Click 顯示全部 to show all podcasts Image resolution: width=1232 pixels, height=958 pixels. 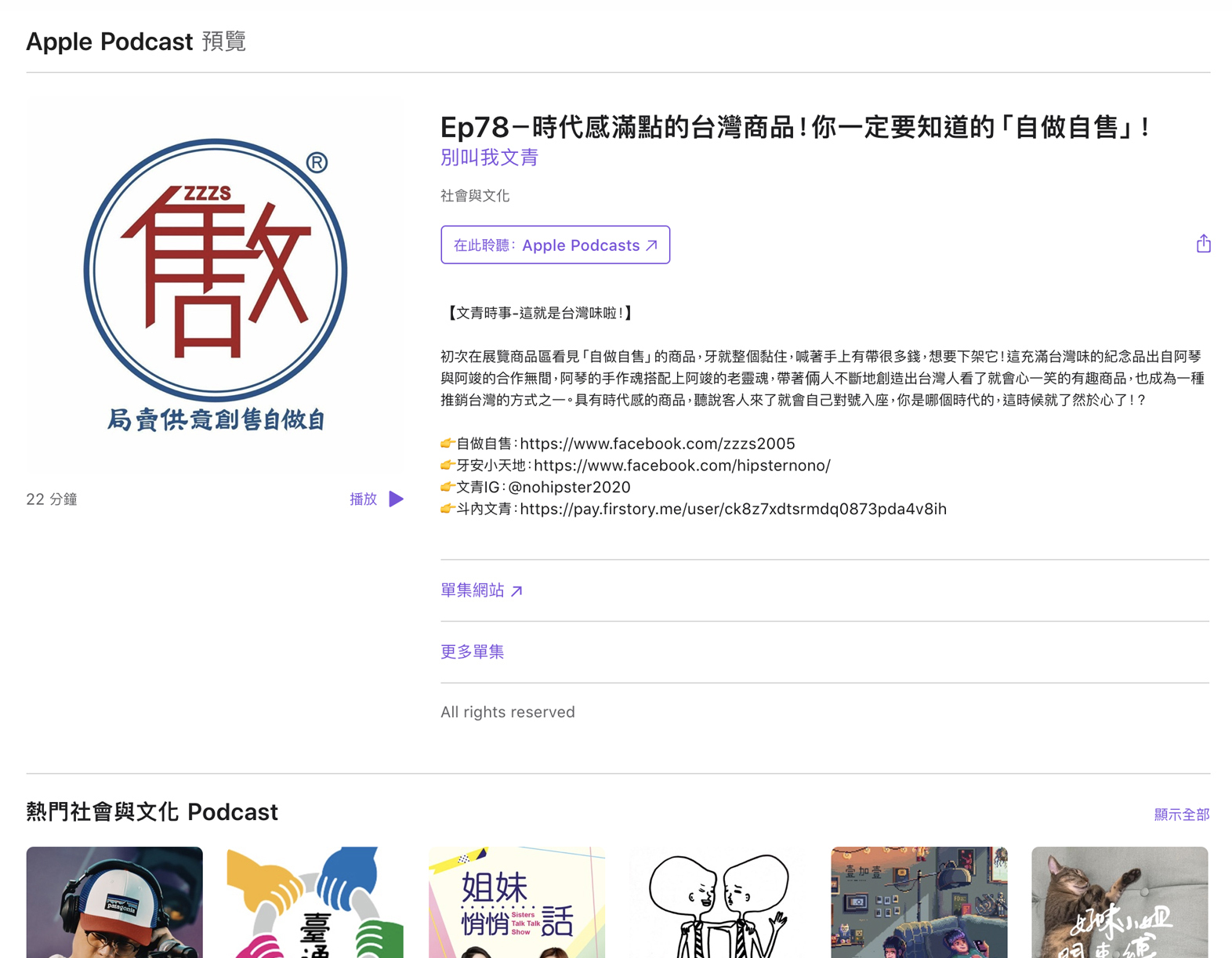pos(1181,815)
